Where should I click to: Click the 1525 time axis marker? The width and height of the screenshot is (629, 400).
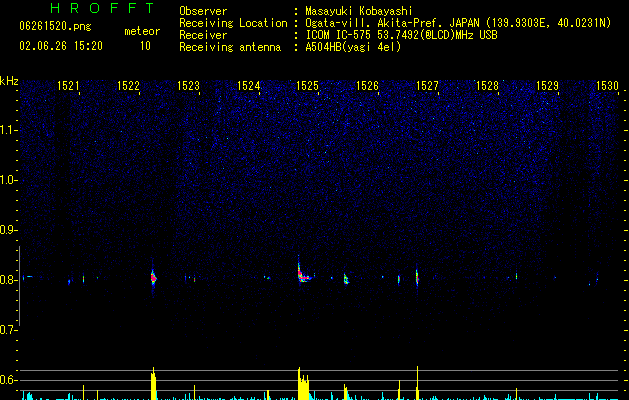307,86
